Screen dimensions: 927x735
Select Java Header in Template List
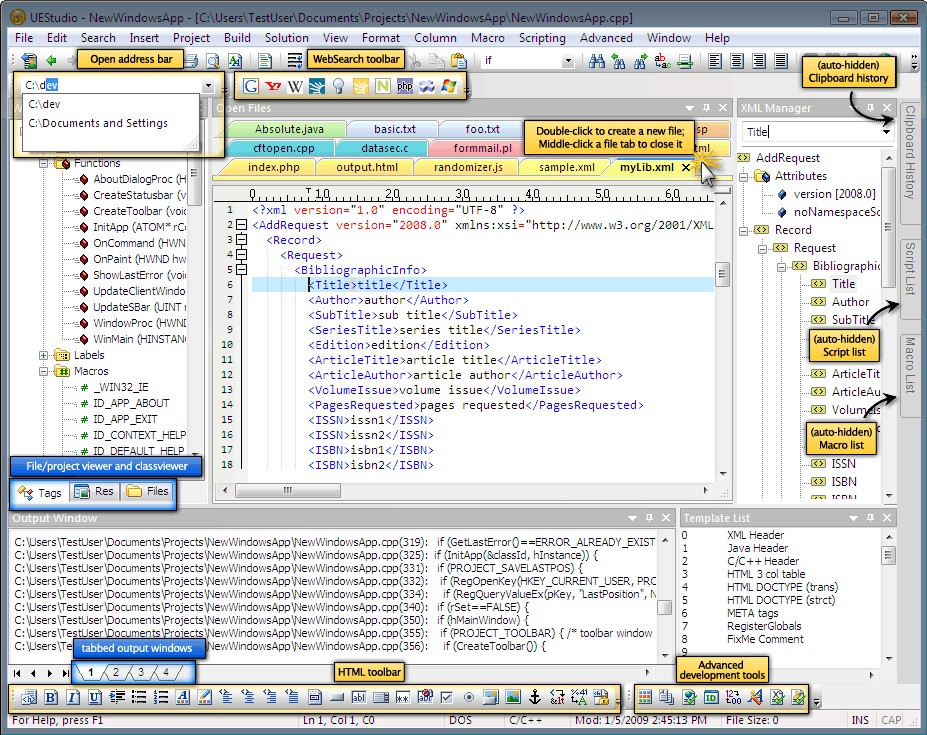pyautogui.click(x=757, y=548)
